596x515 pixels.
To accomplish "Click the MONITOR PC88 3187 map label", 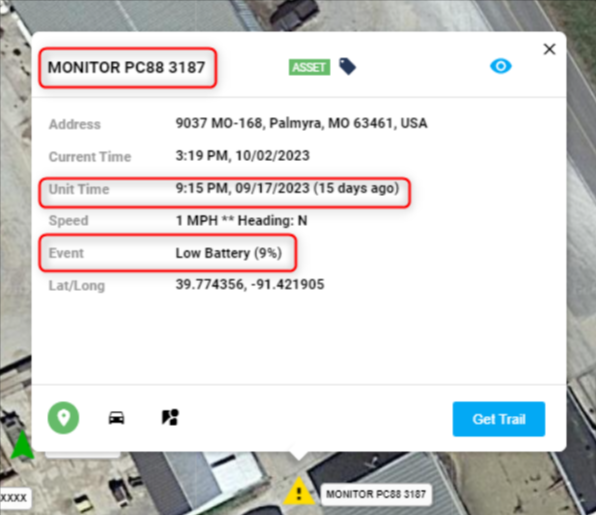I will coord(376,494).
